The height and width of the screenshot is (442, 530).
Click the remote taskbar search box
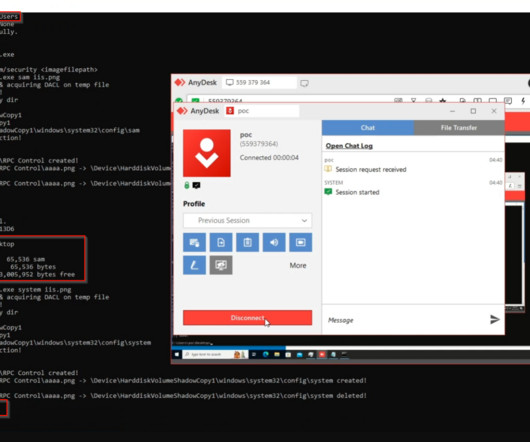pos(215,354)
